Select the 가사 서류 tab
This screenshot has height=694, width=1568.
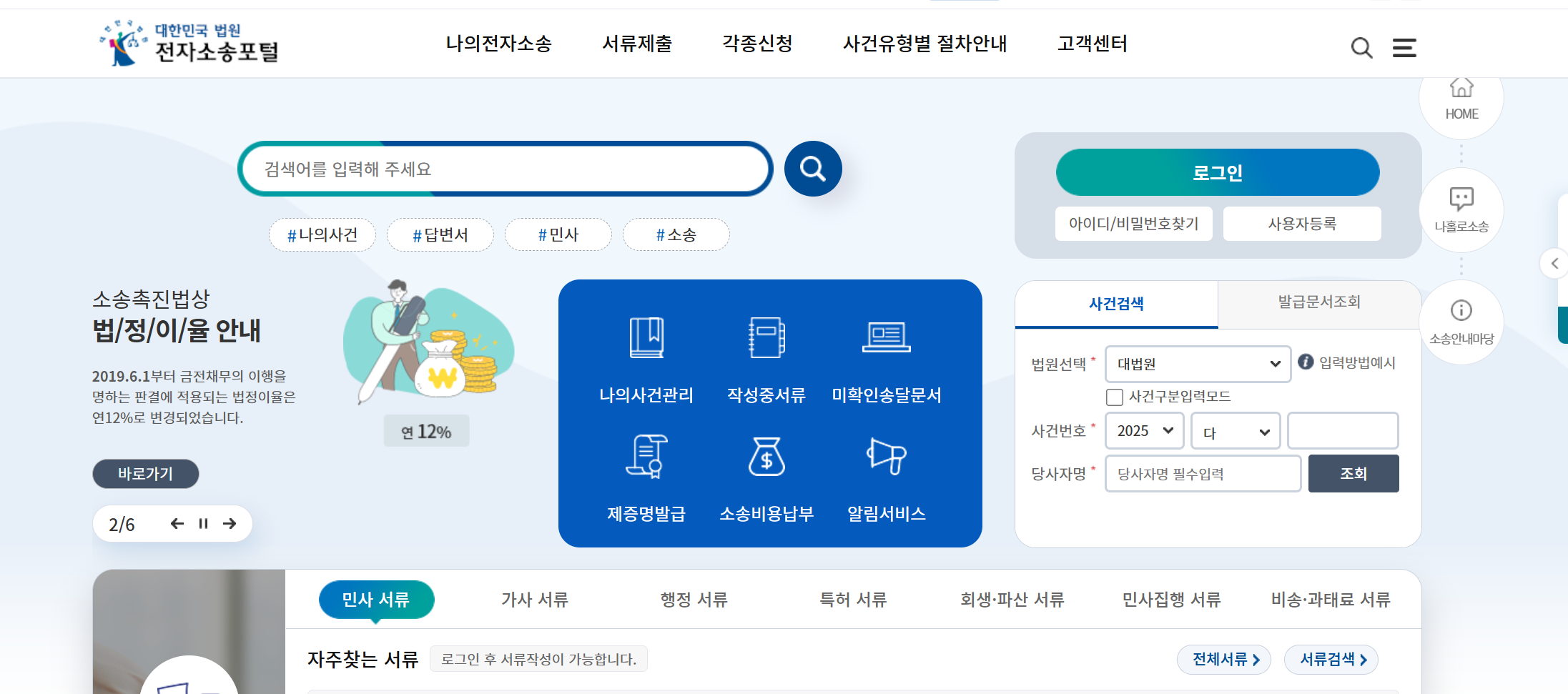pyautogui.click(x=535, y=599)
